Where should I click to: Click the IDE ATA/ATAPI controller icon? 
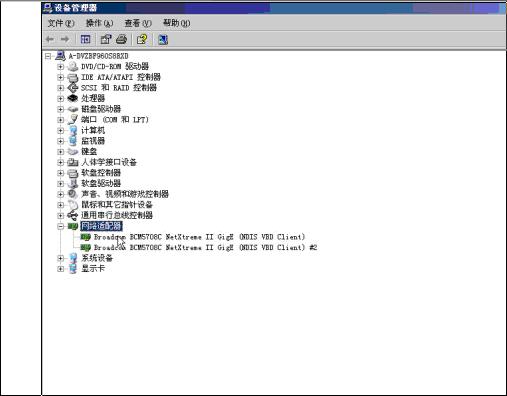pyautogui.click(x=73, y=77)
